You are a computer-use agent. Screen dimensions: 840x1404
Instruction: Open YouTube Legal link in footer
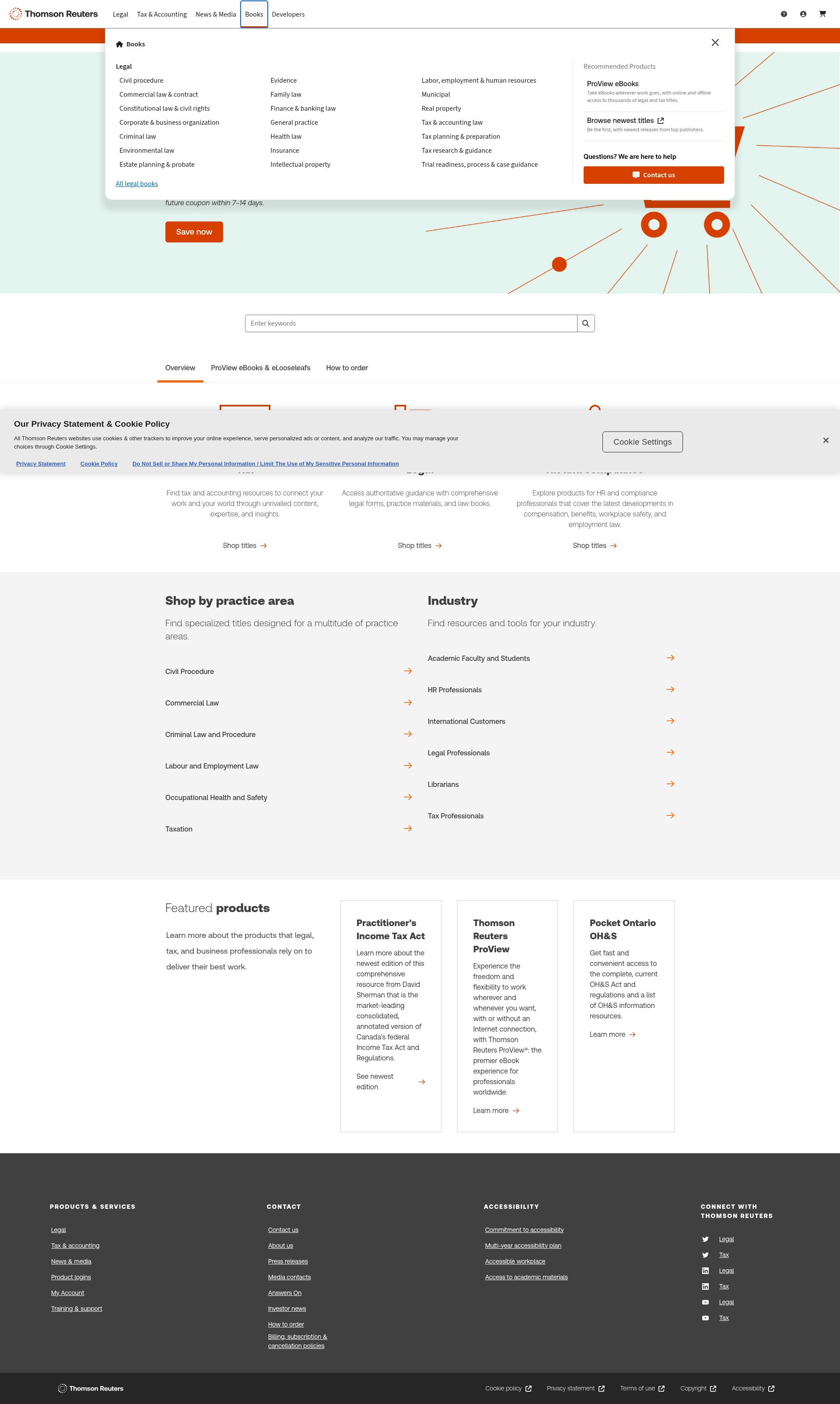tap(726, 1302)
